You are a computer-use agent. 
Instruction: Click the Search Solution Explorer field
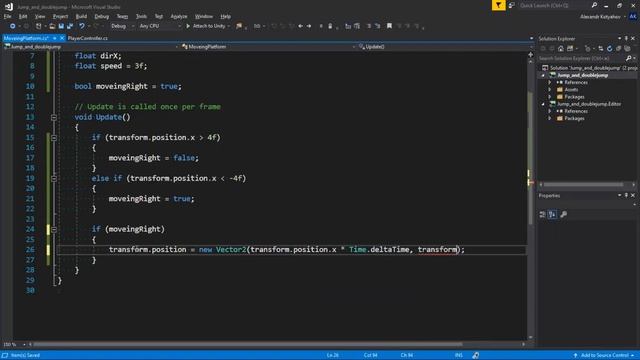point(582,58)
